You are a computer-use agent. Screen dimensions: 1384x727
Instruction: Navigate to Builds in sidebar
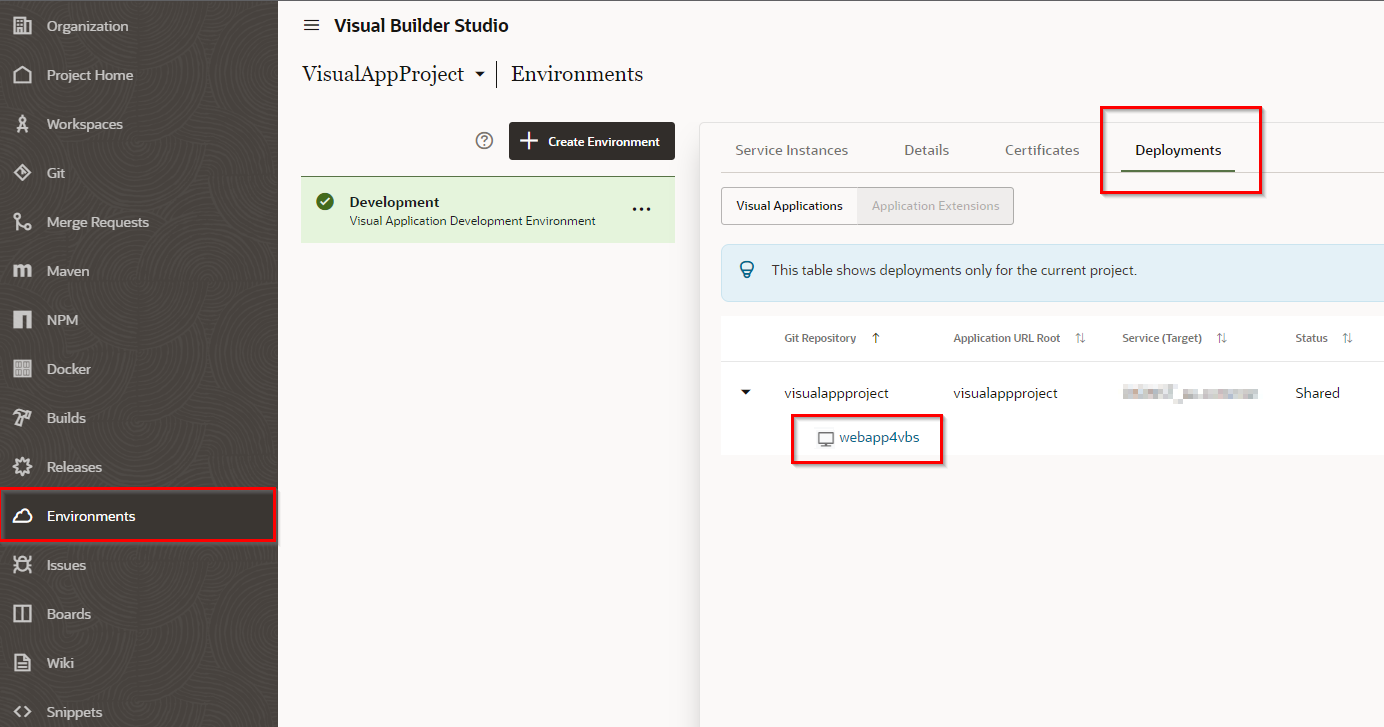[x=66, y=418]
